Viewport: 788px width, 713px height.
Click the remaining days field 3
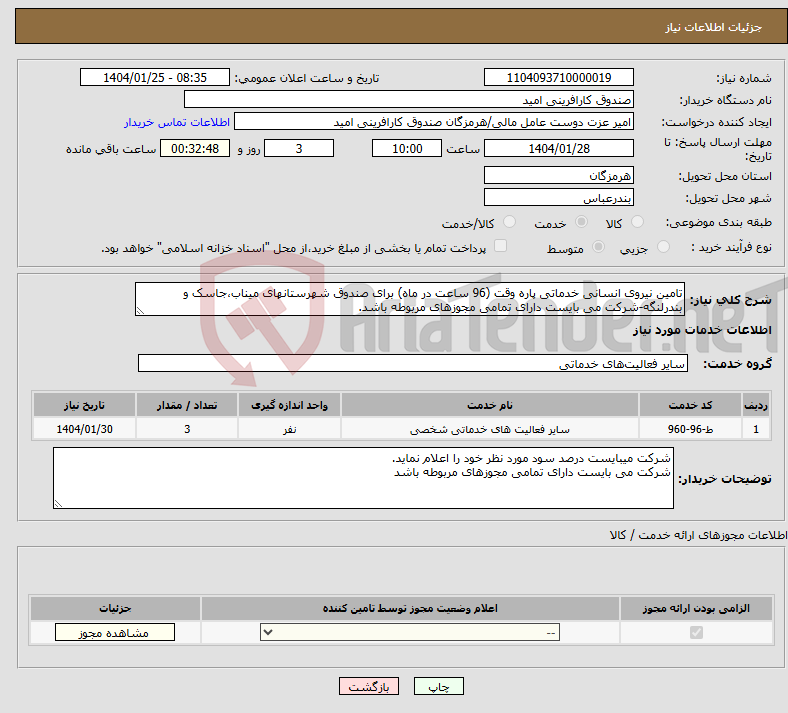tap(299, 148)
